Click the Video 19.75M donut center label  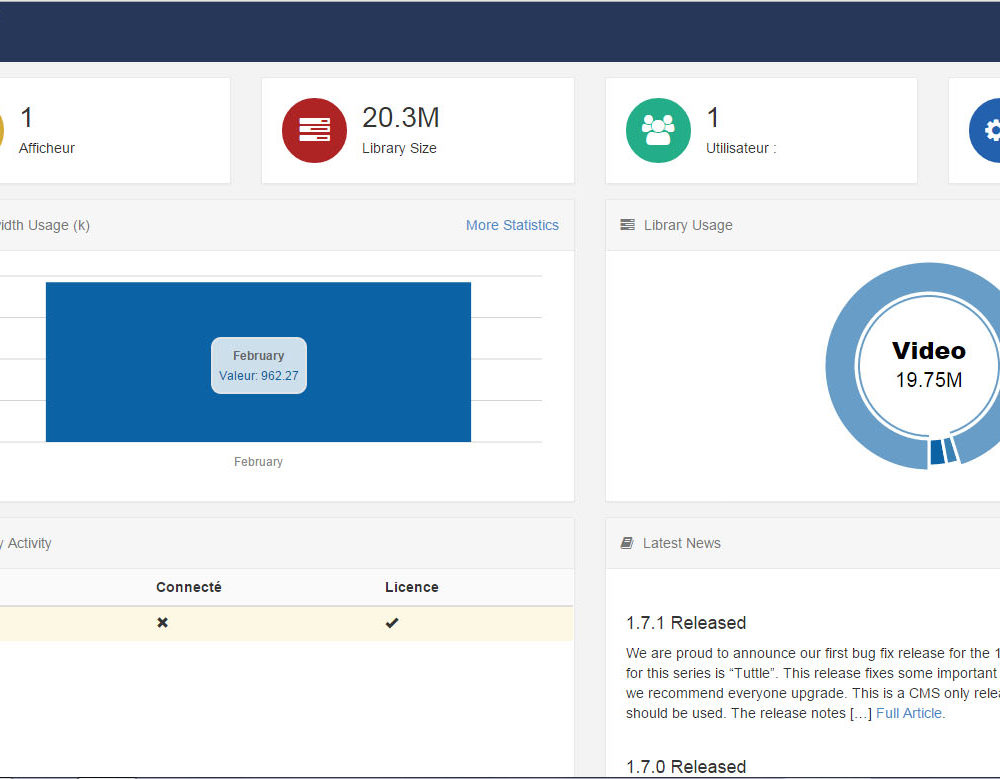929,364
